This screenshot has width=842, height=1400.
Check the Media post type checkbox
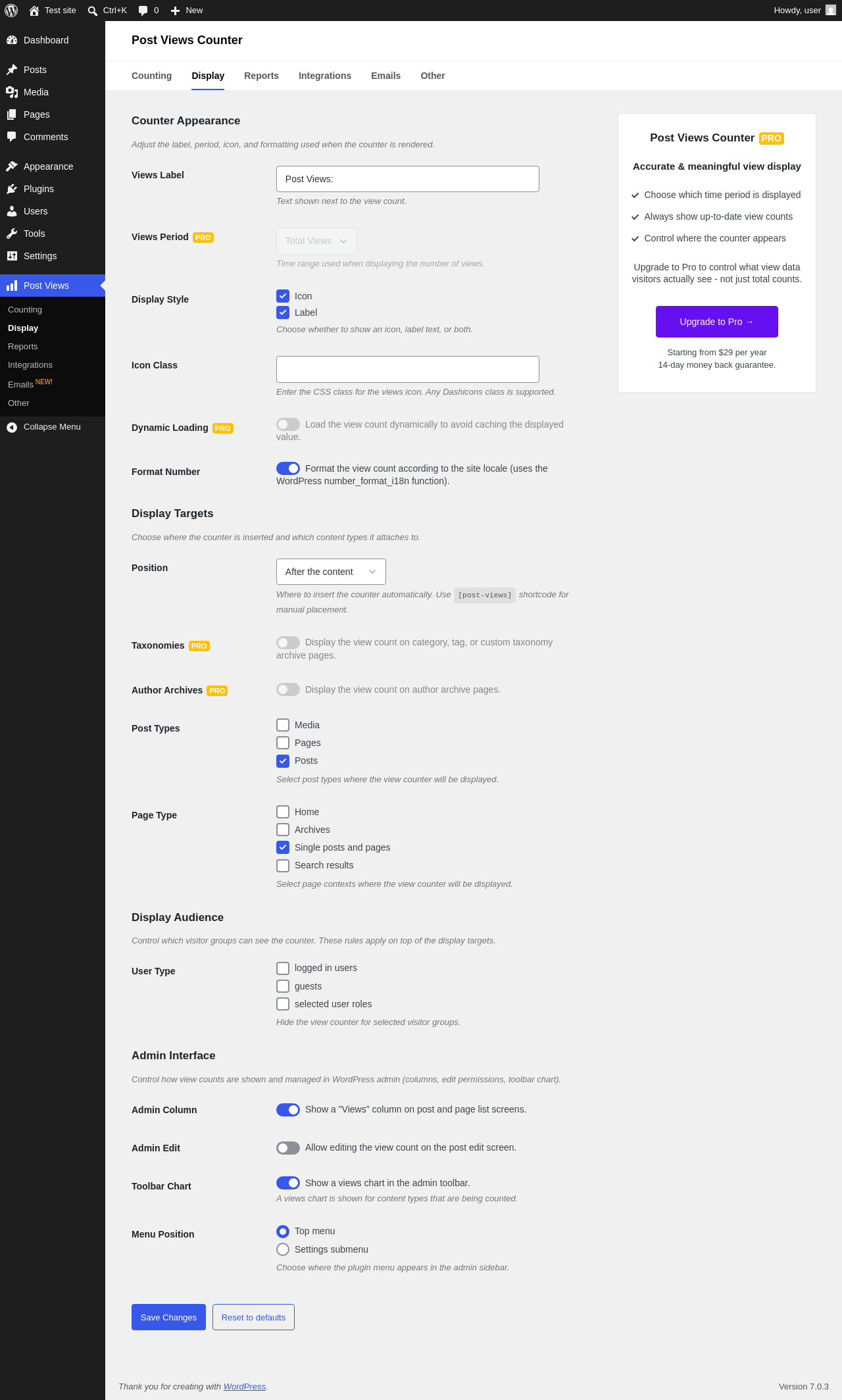(x=283, y=725)
